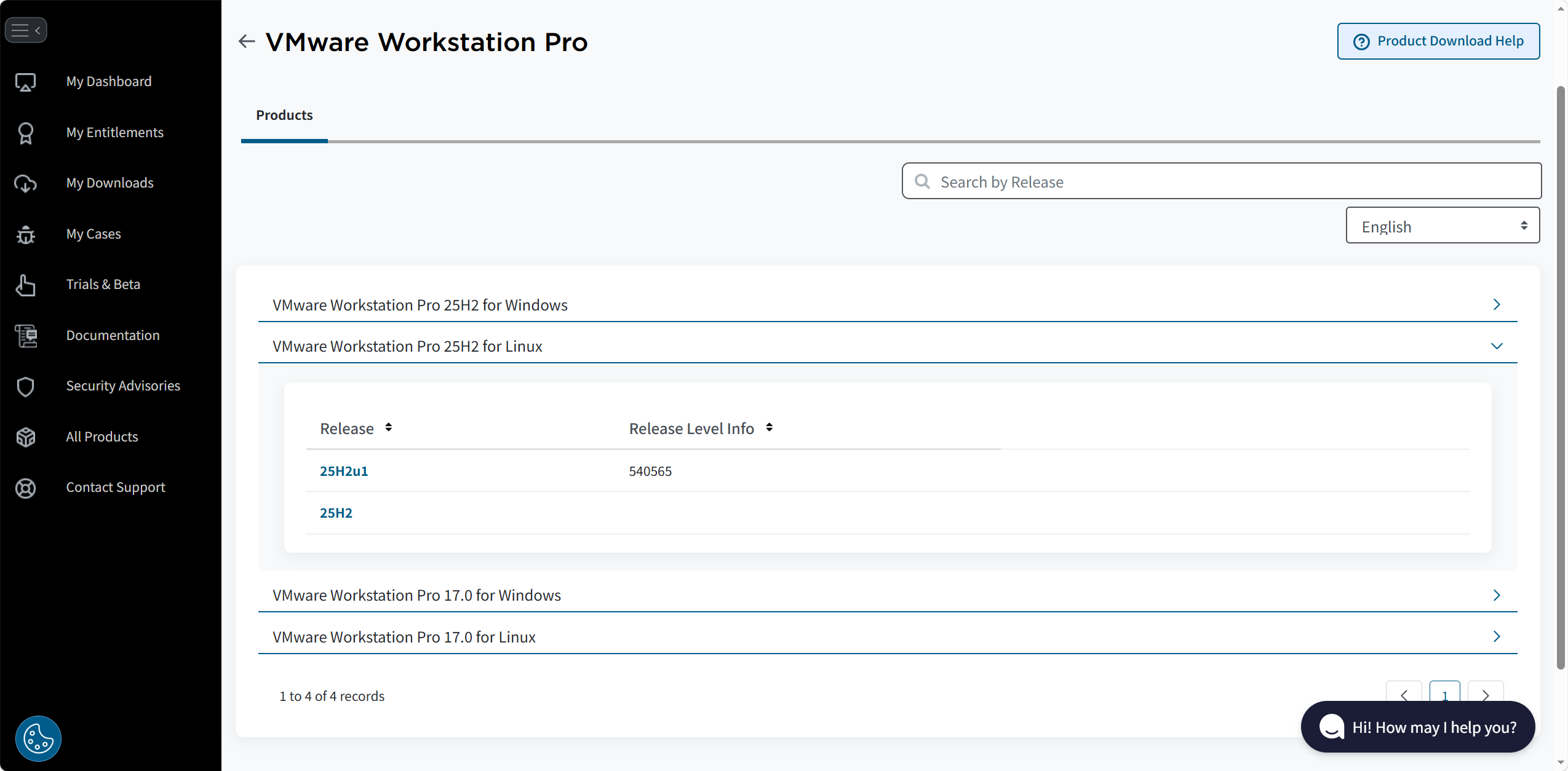
Task: Focus the Search by Release field
Action: 1221,181
